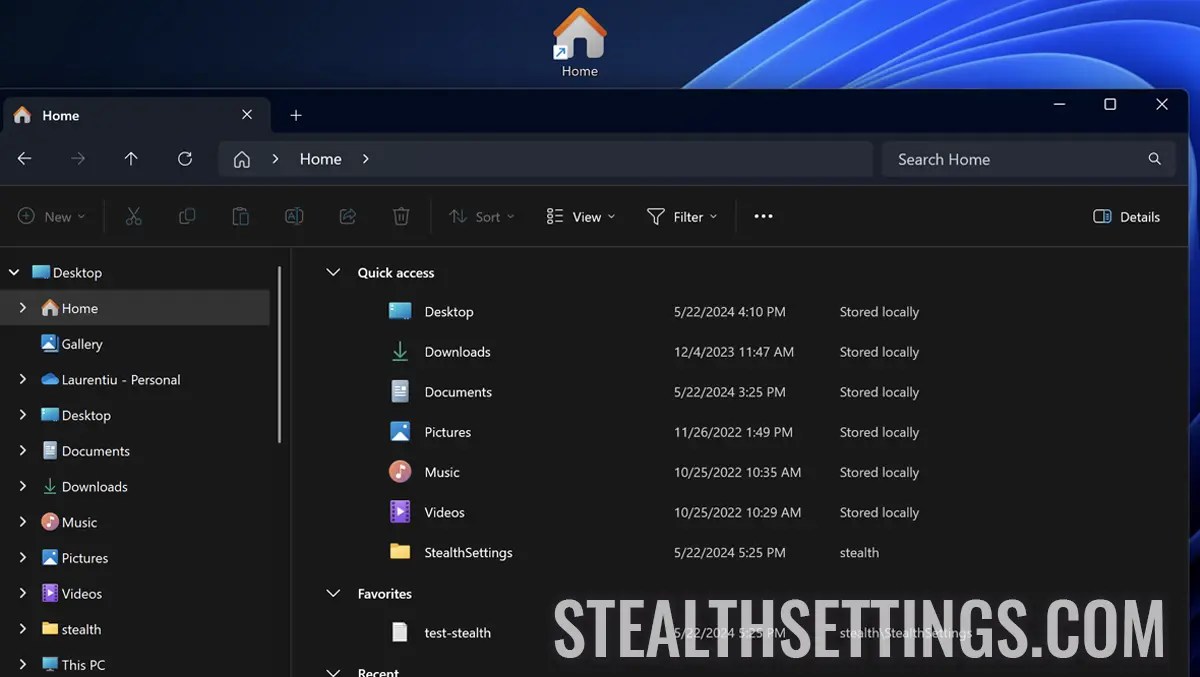Expand the Downloads node in the sidebar
The height and width of the screenshot is (677, 1200).
tap(22, 487)
